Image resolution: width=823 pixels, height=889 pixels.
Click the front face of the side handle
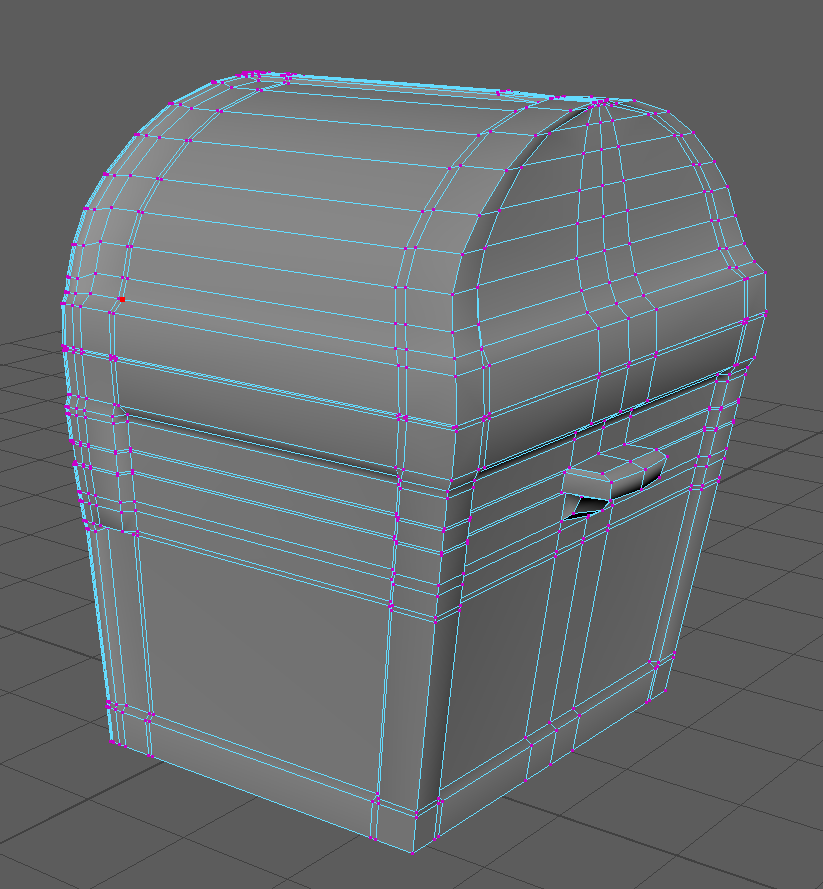point(610,485)
